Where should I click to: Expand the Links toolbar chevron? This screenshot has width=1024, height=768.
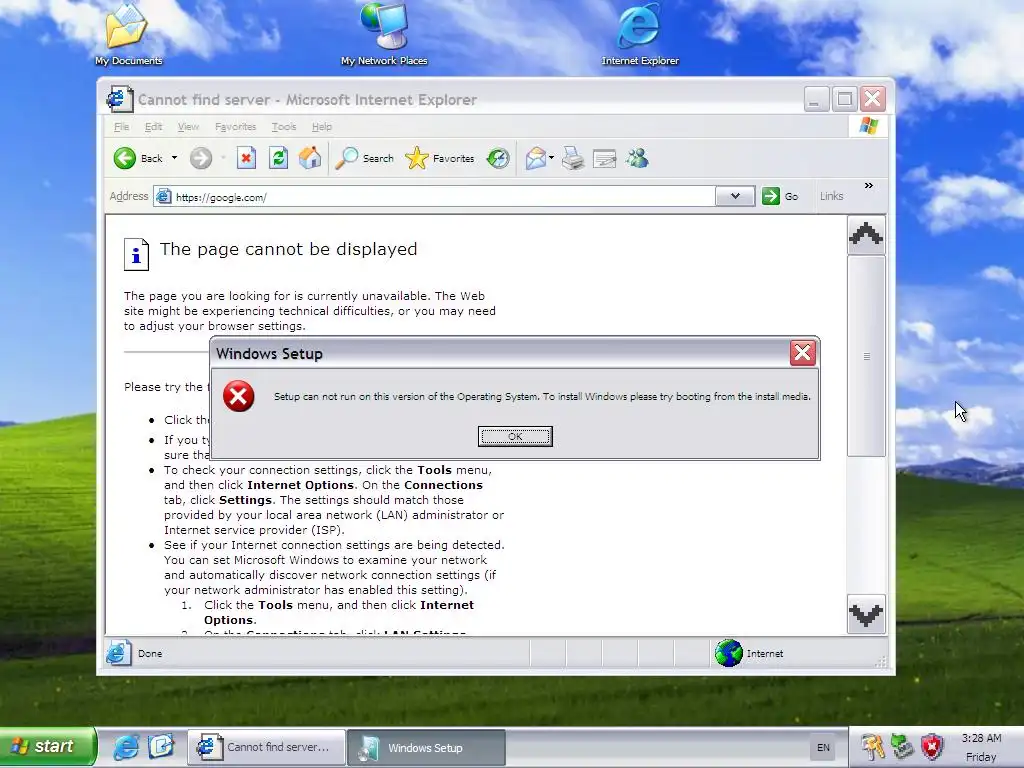tap(869, 186)
